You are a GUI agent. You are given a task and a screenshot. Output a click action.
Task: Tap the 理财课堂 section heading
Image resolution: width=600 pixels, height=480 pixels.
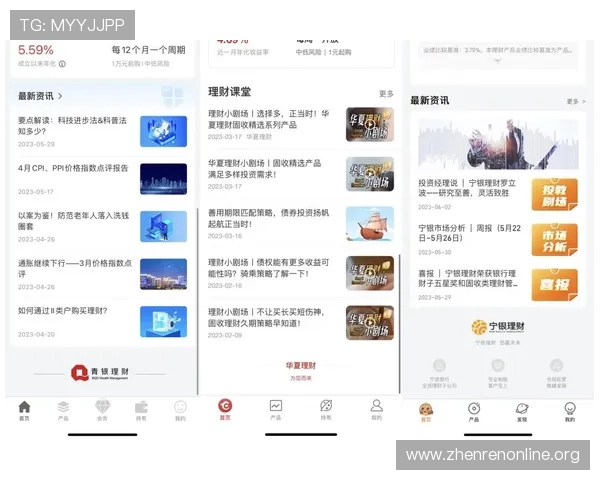pyautogui.click(x=229, y=92)
